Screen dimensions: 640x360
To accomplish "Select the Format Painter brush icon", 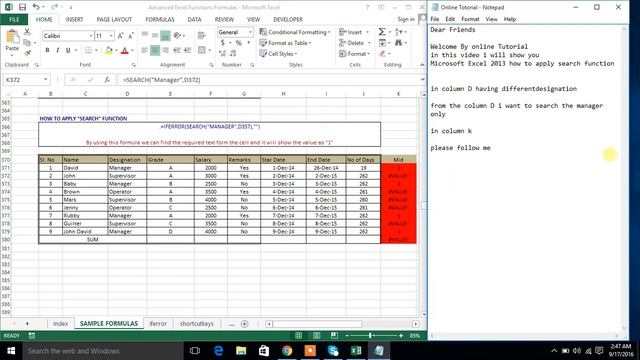I will pos(27,53).
